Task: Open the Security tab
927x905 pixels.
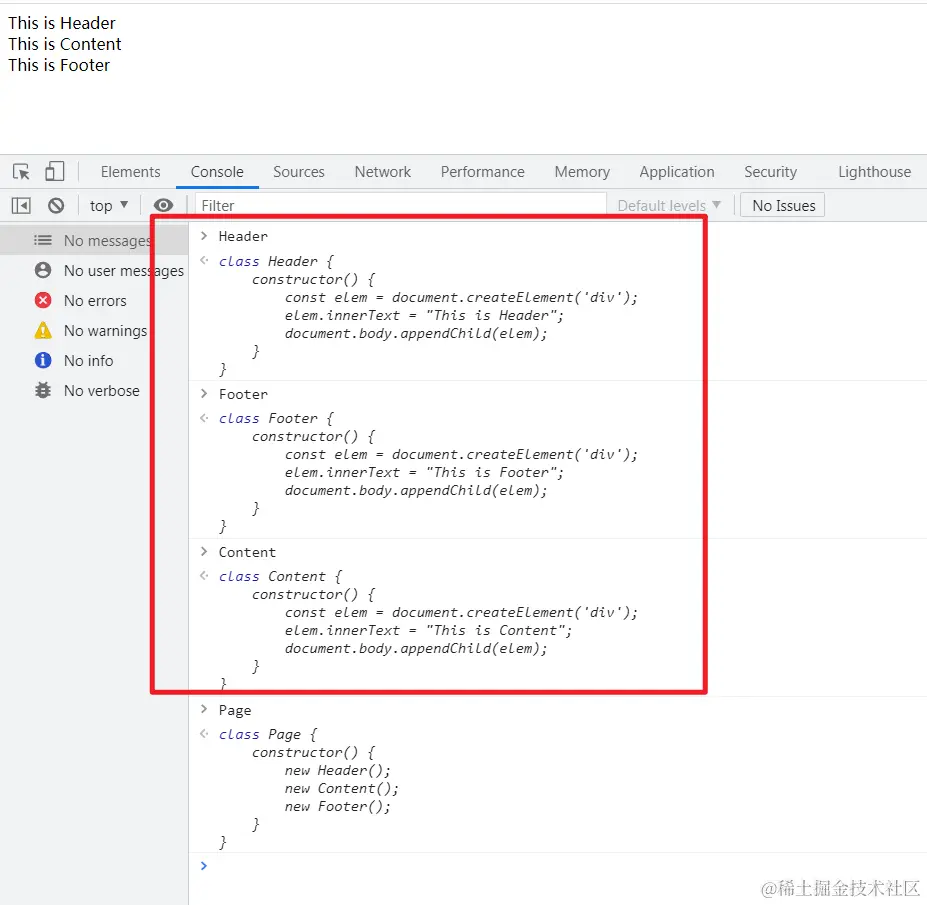Action: click(770, 172)
